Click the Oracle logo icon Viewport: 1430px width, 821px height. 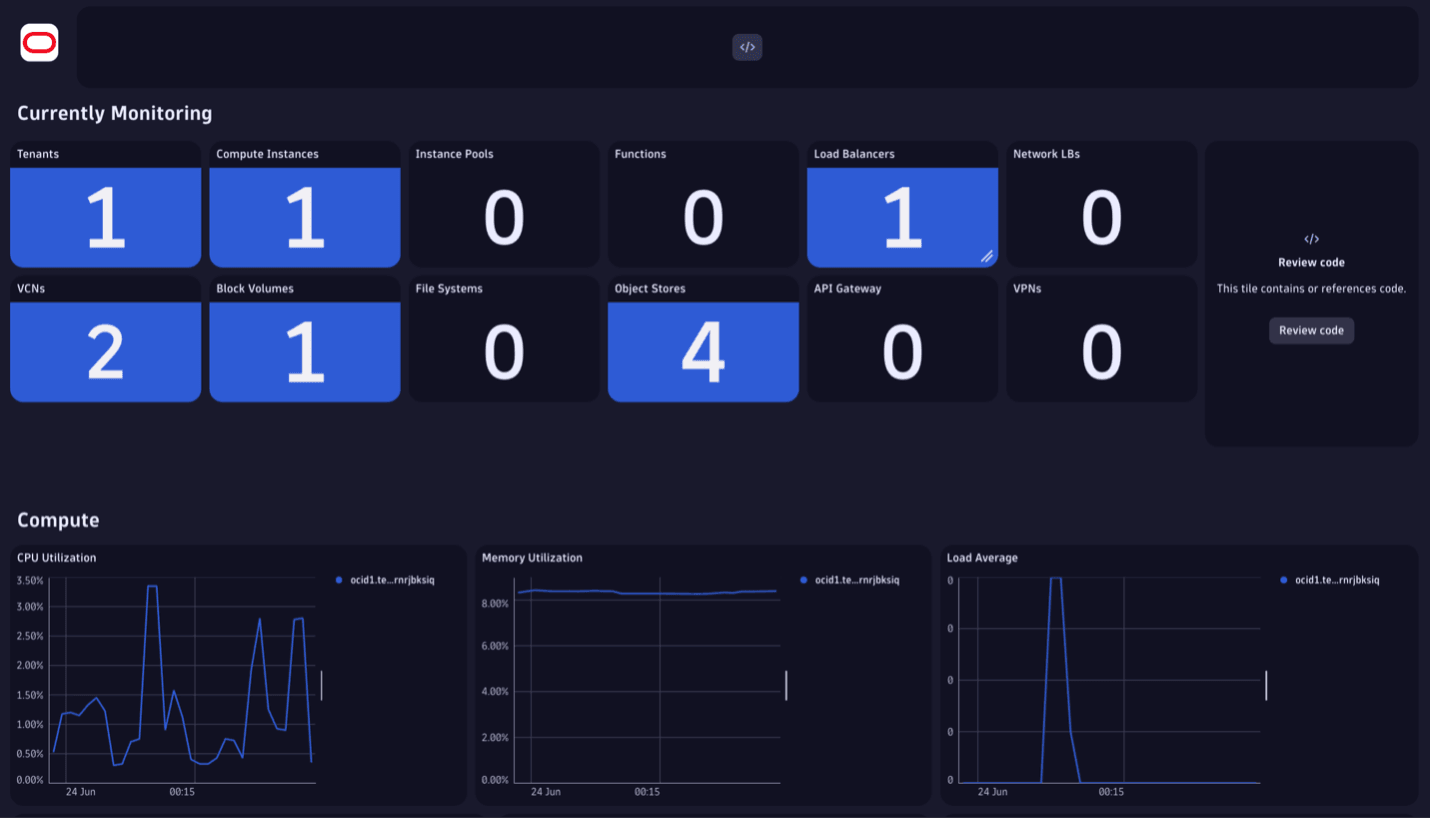pyautogui.click(x=39, y=43)
